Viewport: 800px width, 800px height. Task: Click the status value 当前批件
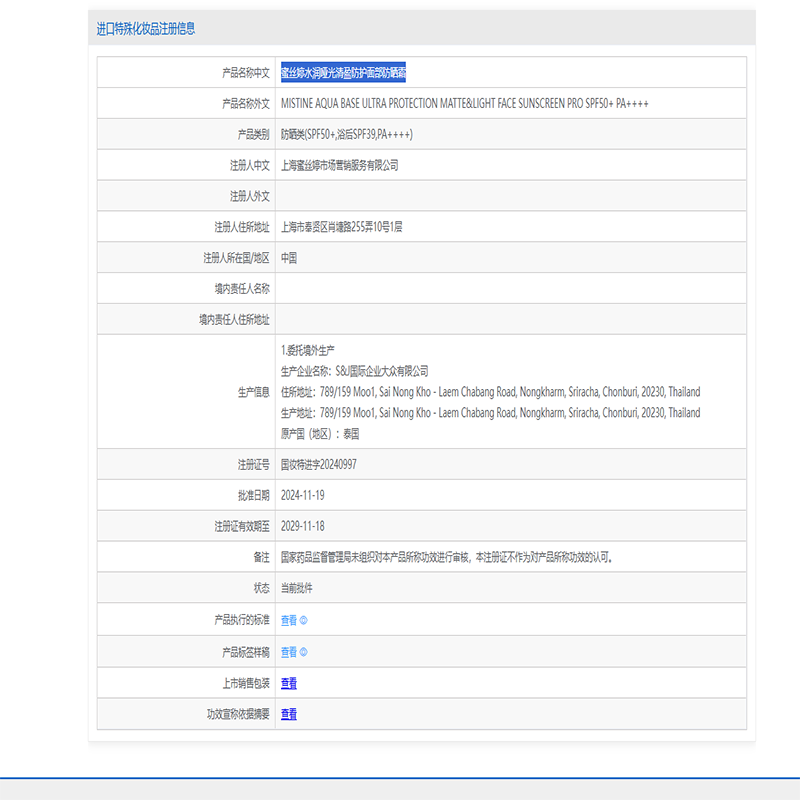coord(296,589)
